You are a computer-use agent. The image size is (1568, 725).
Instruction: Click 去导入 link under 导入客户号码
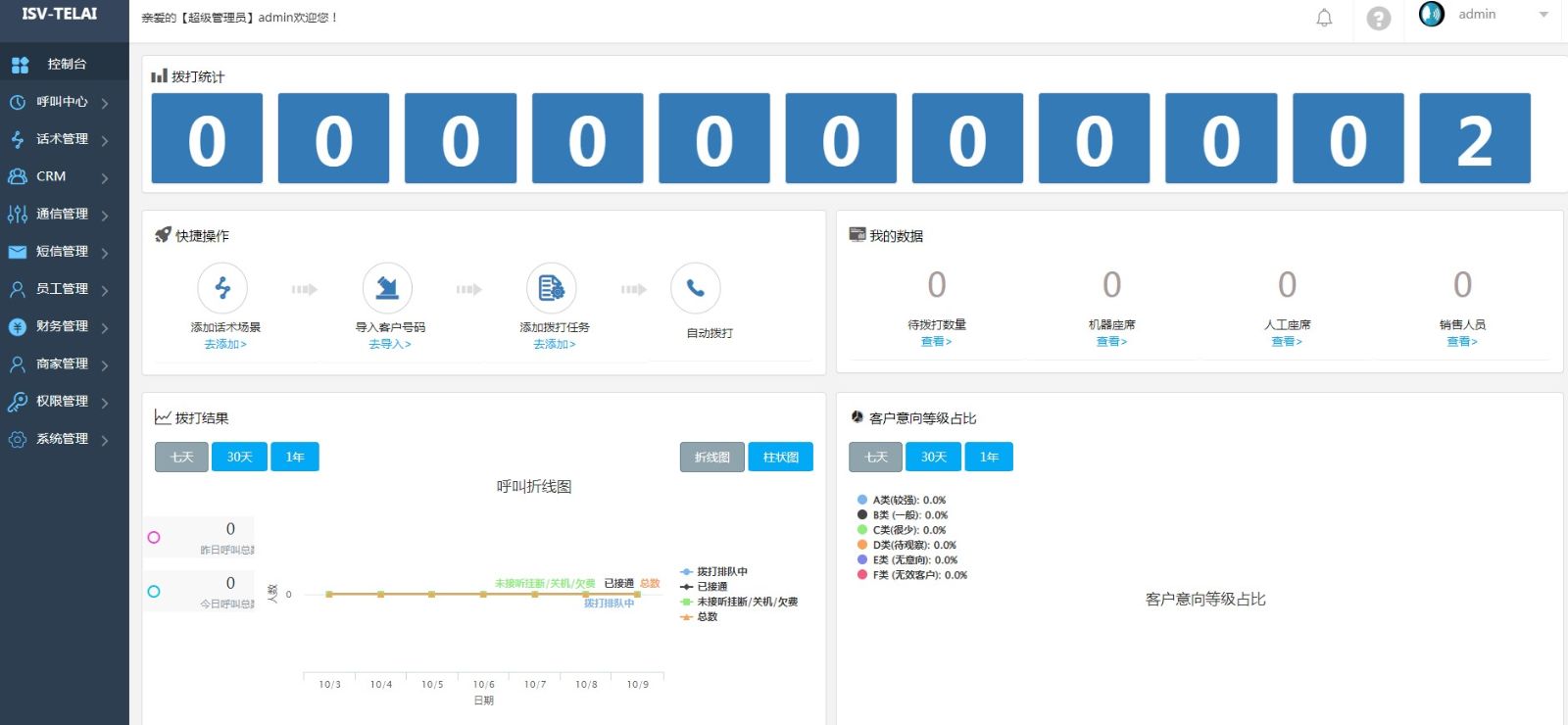point(389,345)
